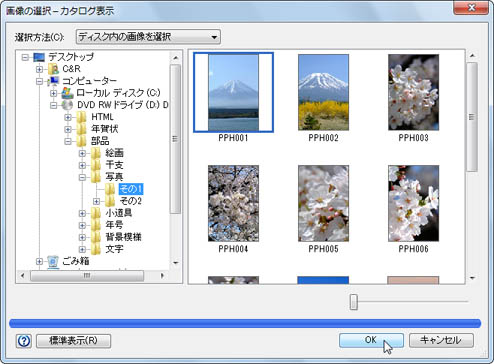The image size is (494, 364).
Task: Click the thumbnail pane scroll down arrow
Action: coord(472,278)
